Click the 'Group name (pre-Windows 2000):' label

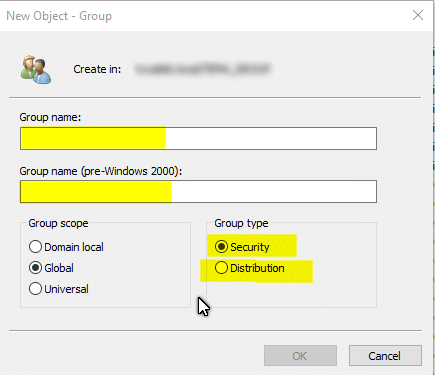click(101, 171)
